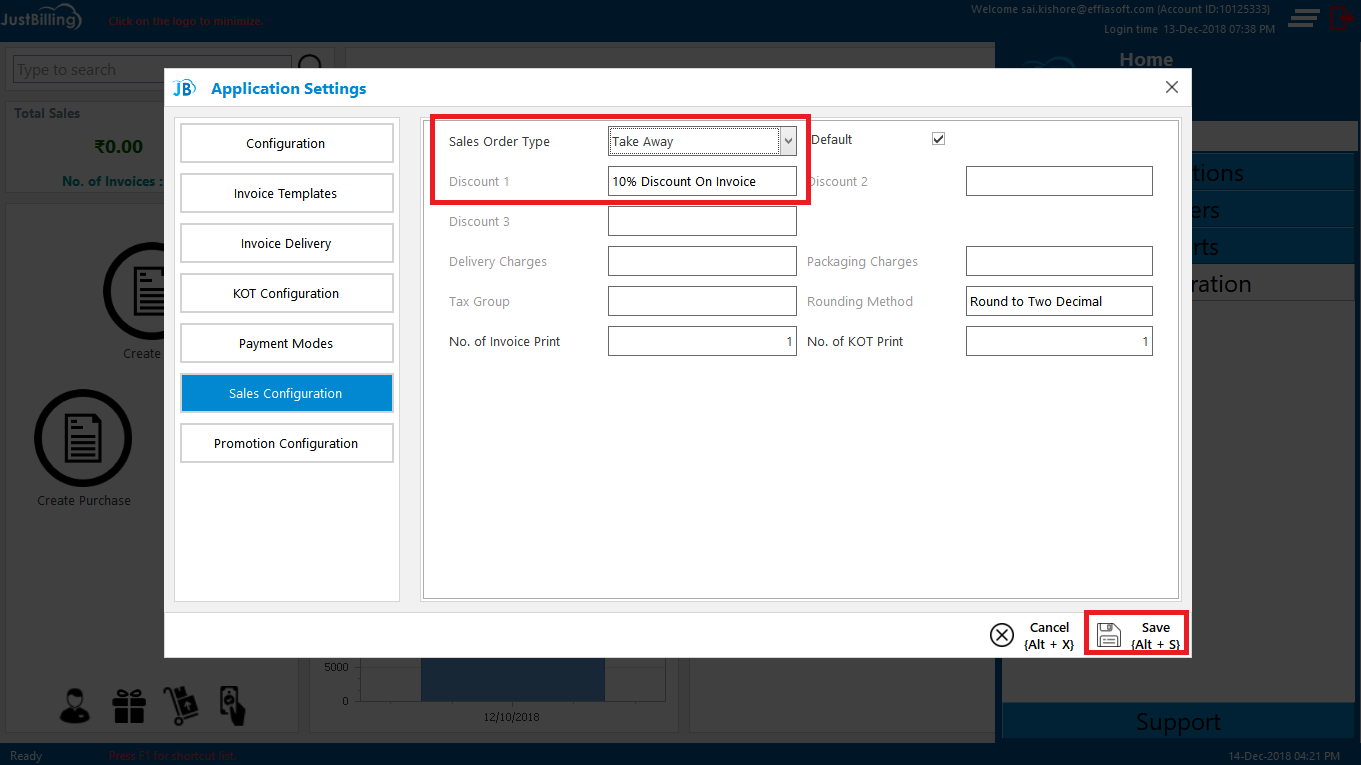Viewport: 1361px width, 765px height.
Task: Click the Discount 1 input field
Action: click(702, 181)
